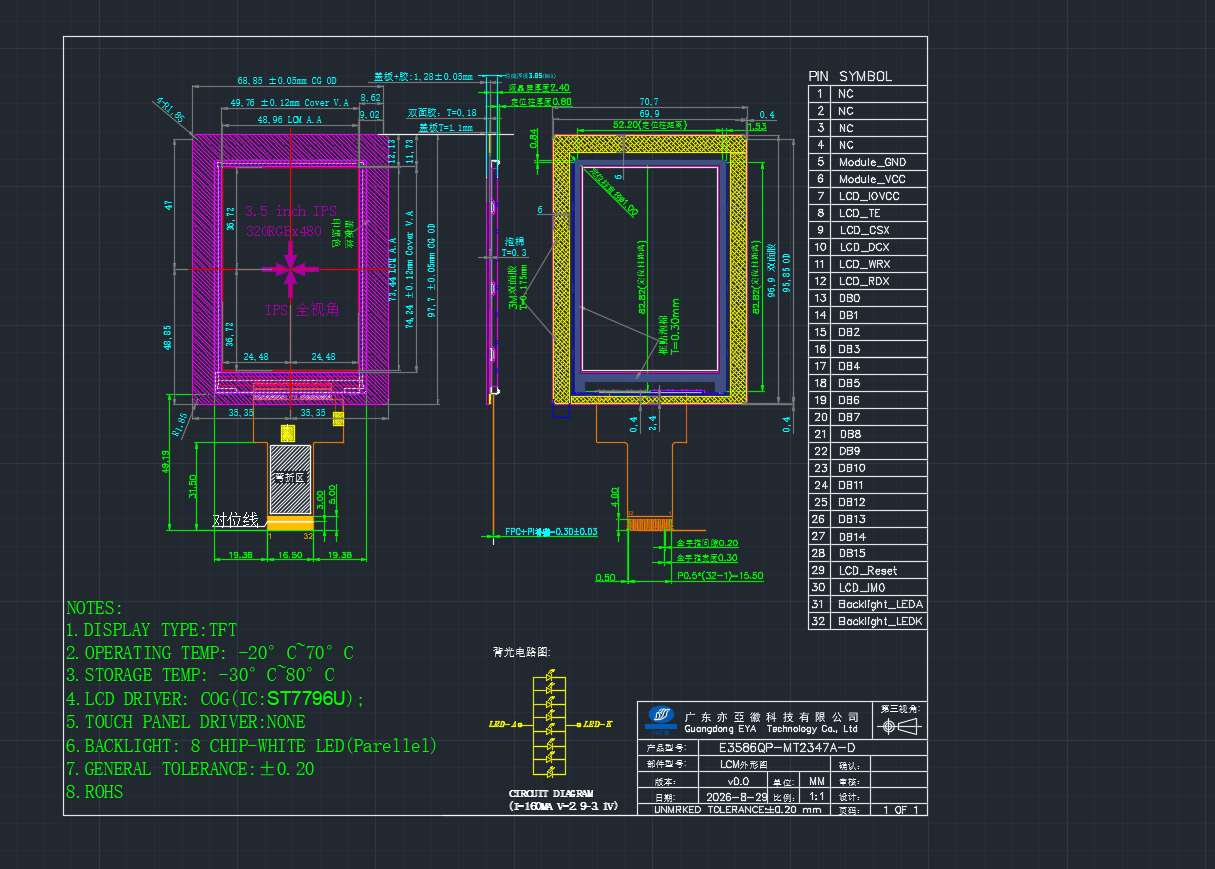1215x869 pixels.
Task: Click the NOTES: heading
Action: tap(94, 608)
